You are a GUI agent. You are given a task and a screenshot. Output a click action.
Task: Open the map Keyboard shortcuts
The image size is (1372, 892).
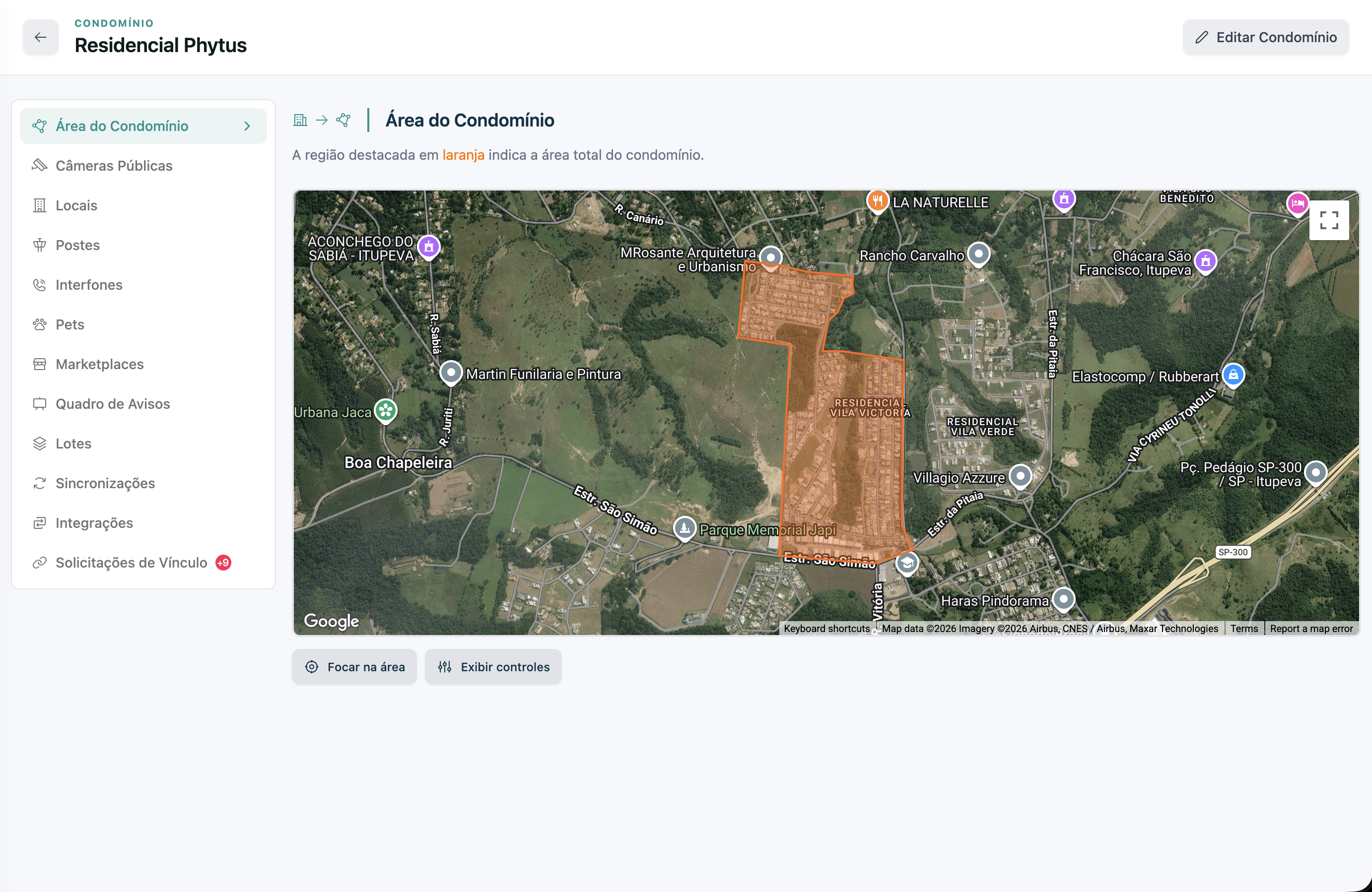pos(826,629)
